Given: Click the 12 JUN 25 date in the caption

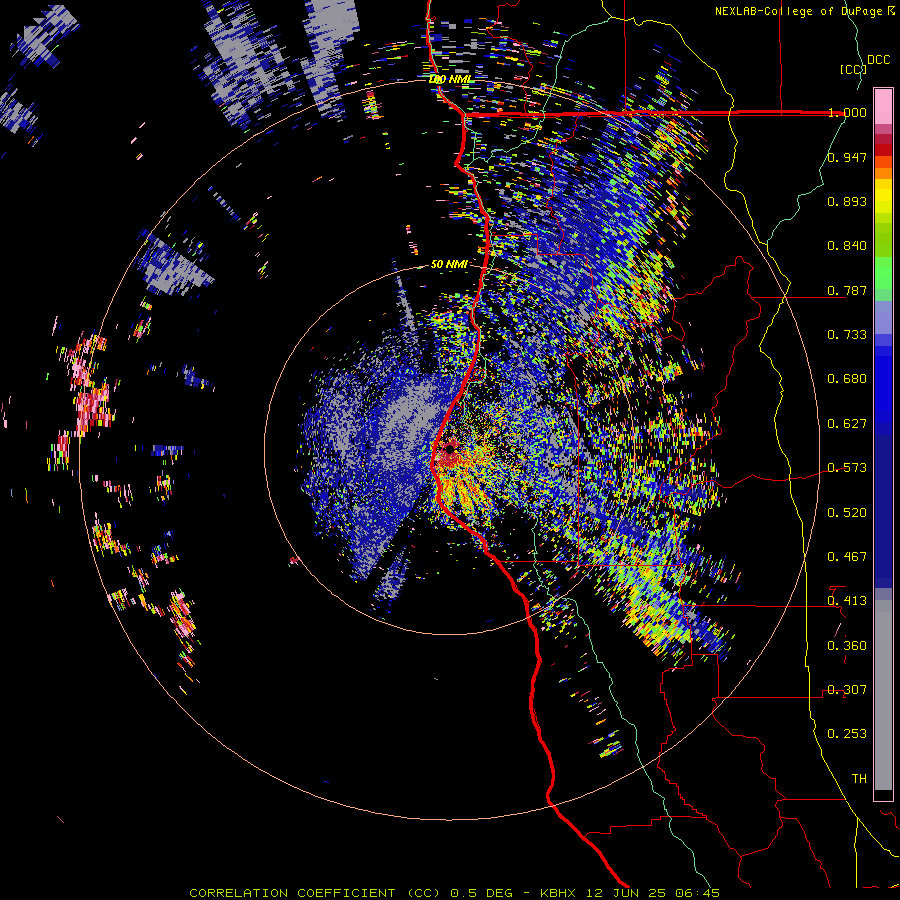Looking at the screenshot, I should coord(626,893).
